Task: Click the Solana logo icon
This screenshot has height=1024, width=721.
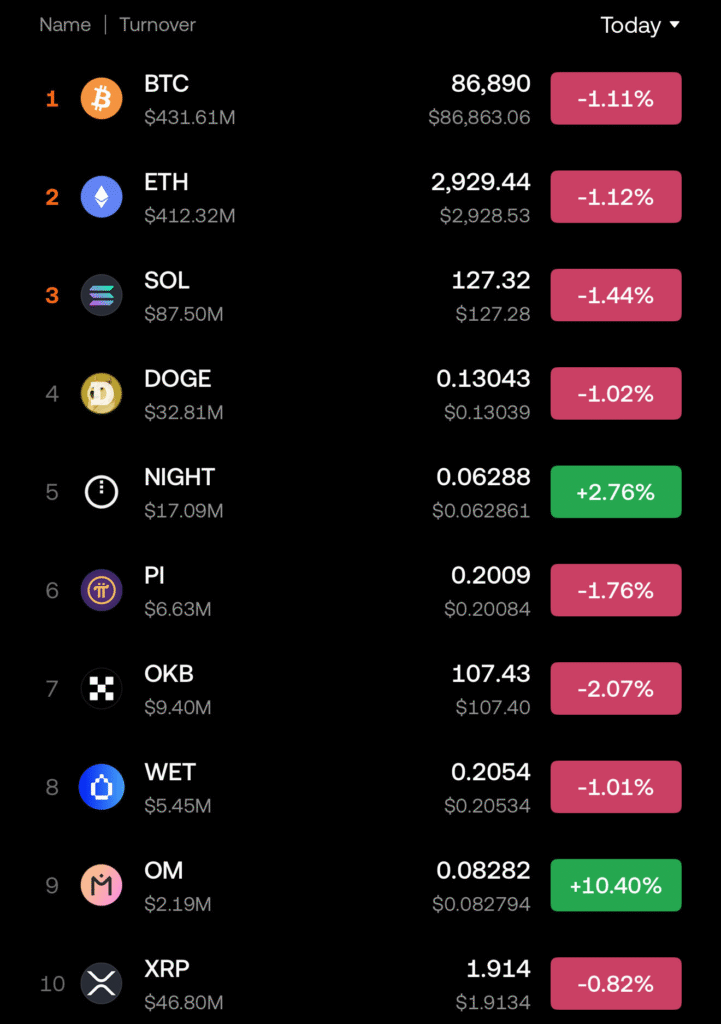Action: [x=101, y=295]
